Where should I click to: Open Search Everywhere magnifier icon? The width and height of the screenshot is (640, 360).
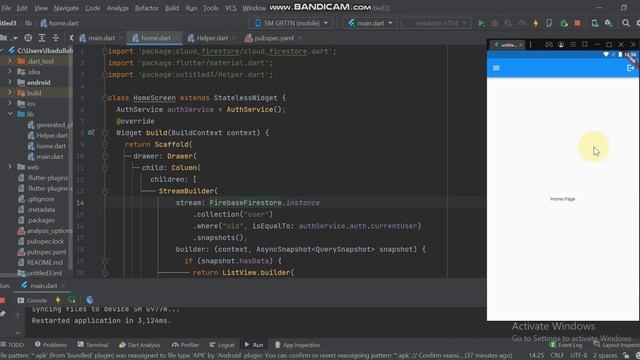coord(625,23)
